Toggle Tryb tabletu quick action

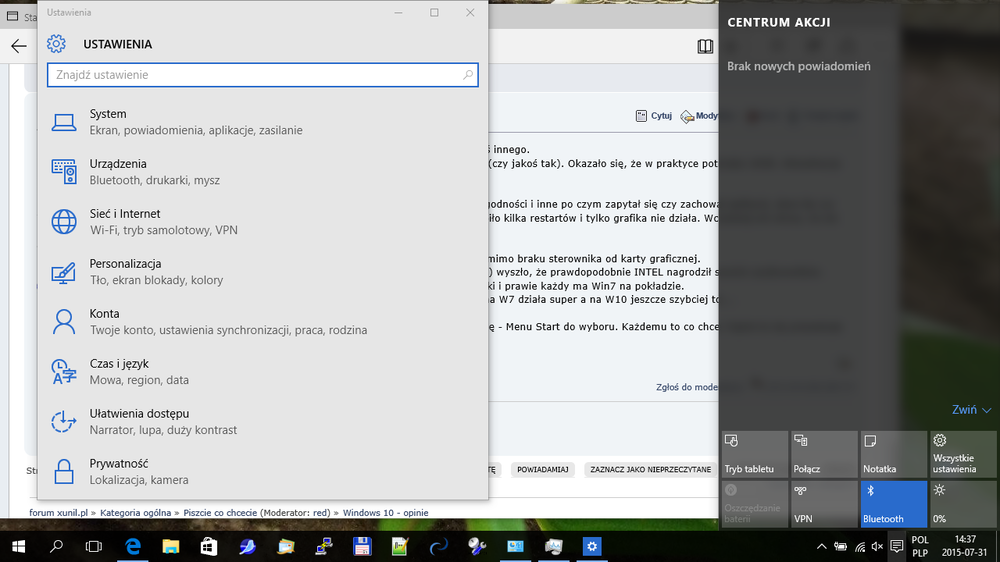[754, 454]
